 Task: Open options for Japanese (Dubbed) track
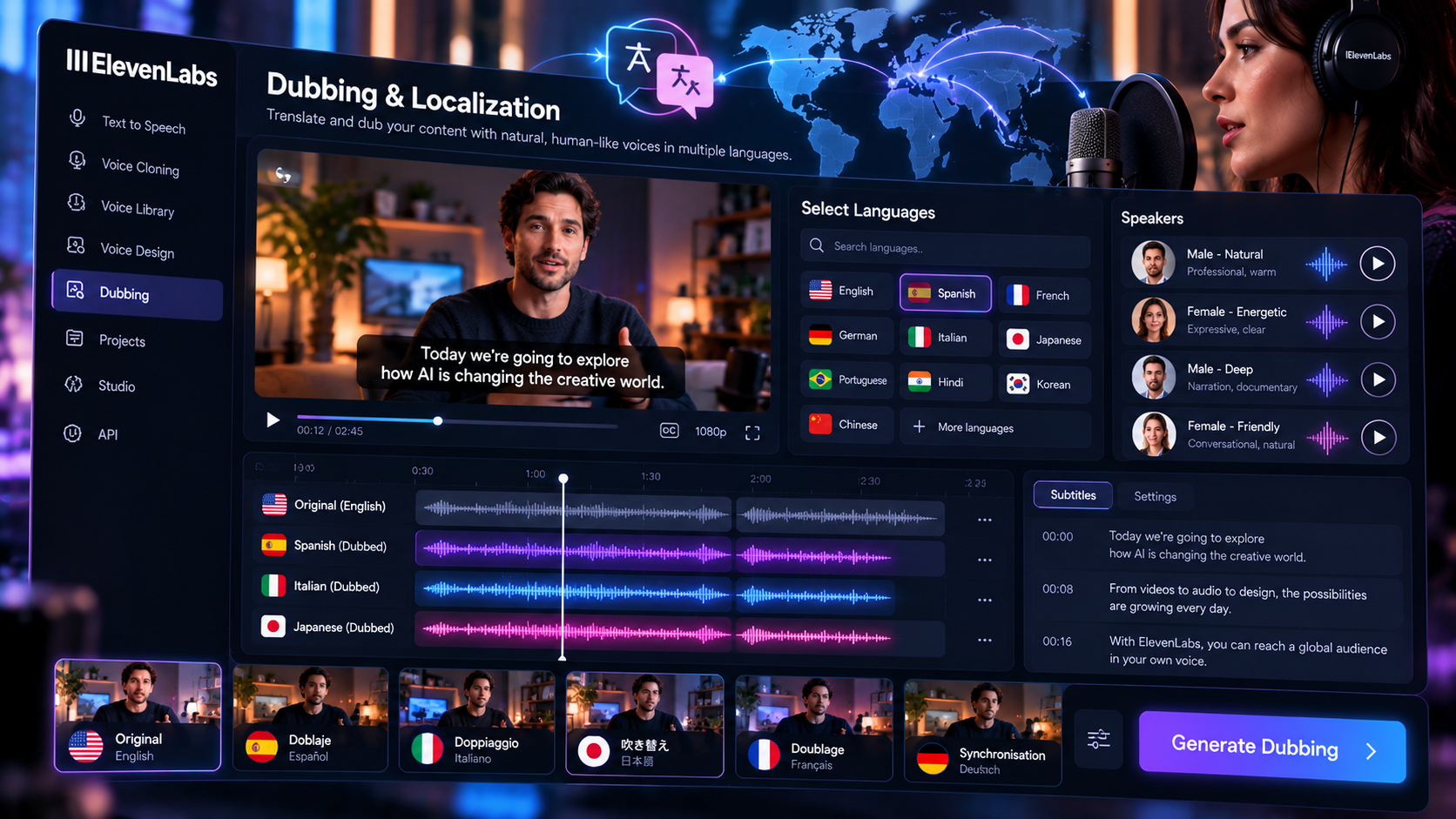click(x=985, y=640)
